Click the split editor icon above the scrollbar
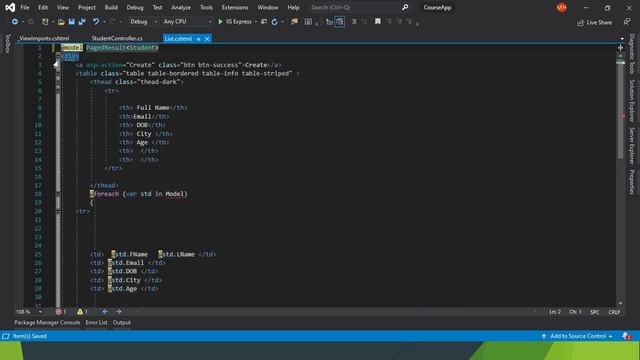The image size is (640, 360). 620,48
